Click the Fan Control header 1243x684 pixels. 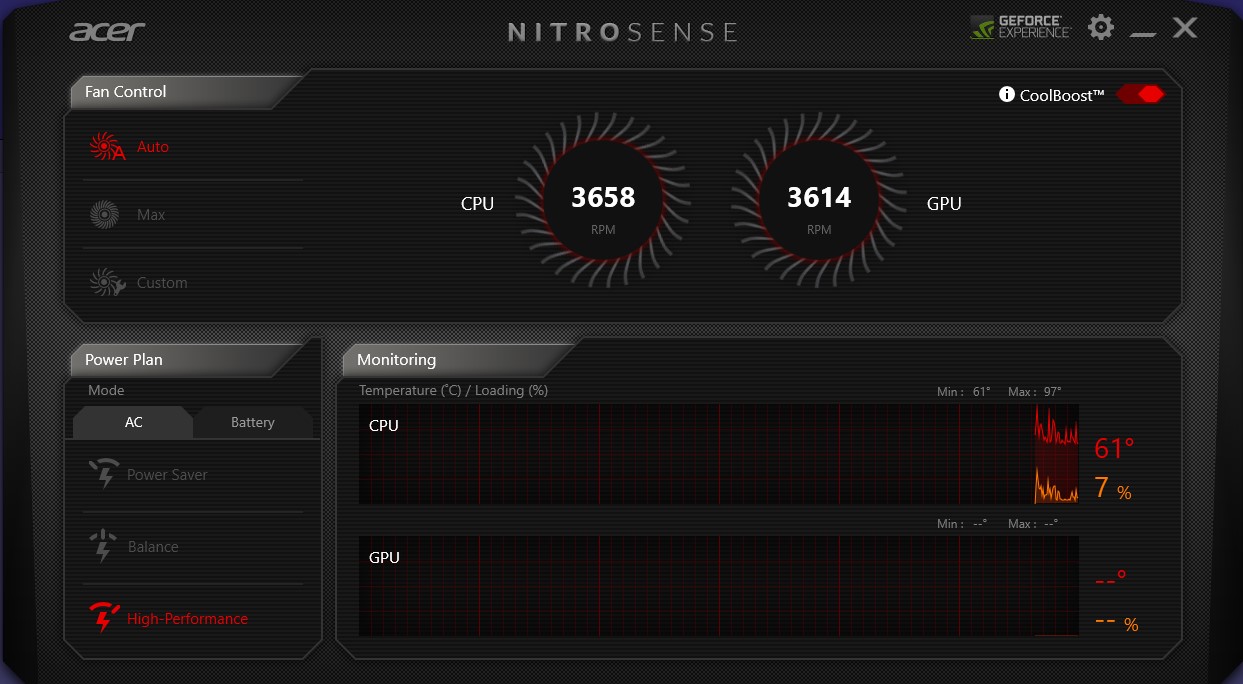coord(125,91)
